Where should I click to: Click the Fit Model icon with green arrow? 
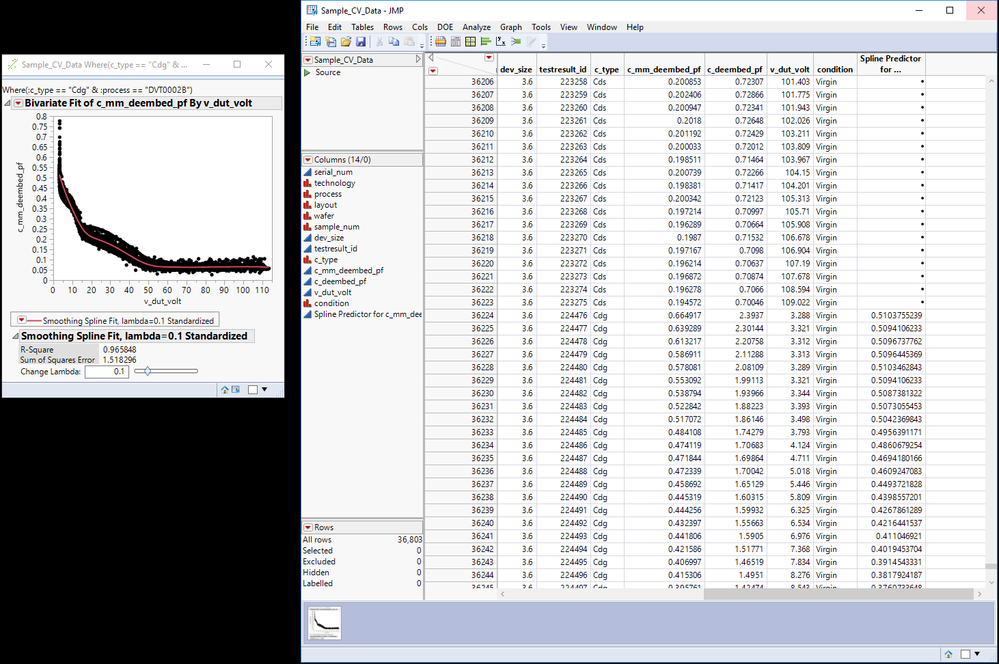516,42
